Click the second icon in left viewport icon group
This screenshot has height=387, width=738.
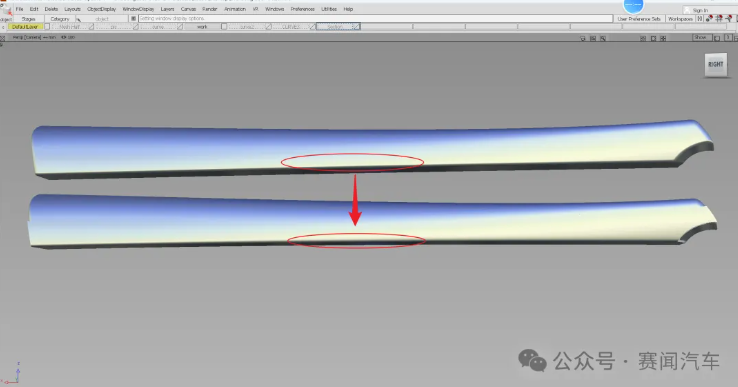click(593, 38)
